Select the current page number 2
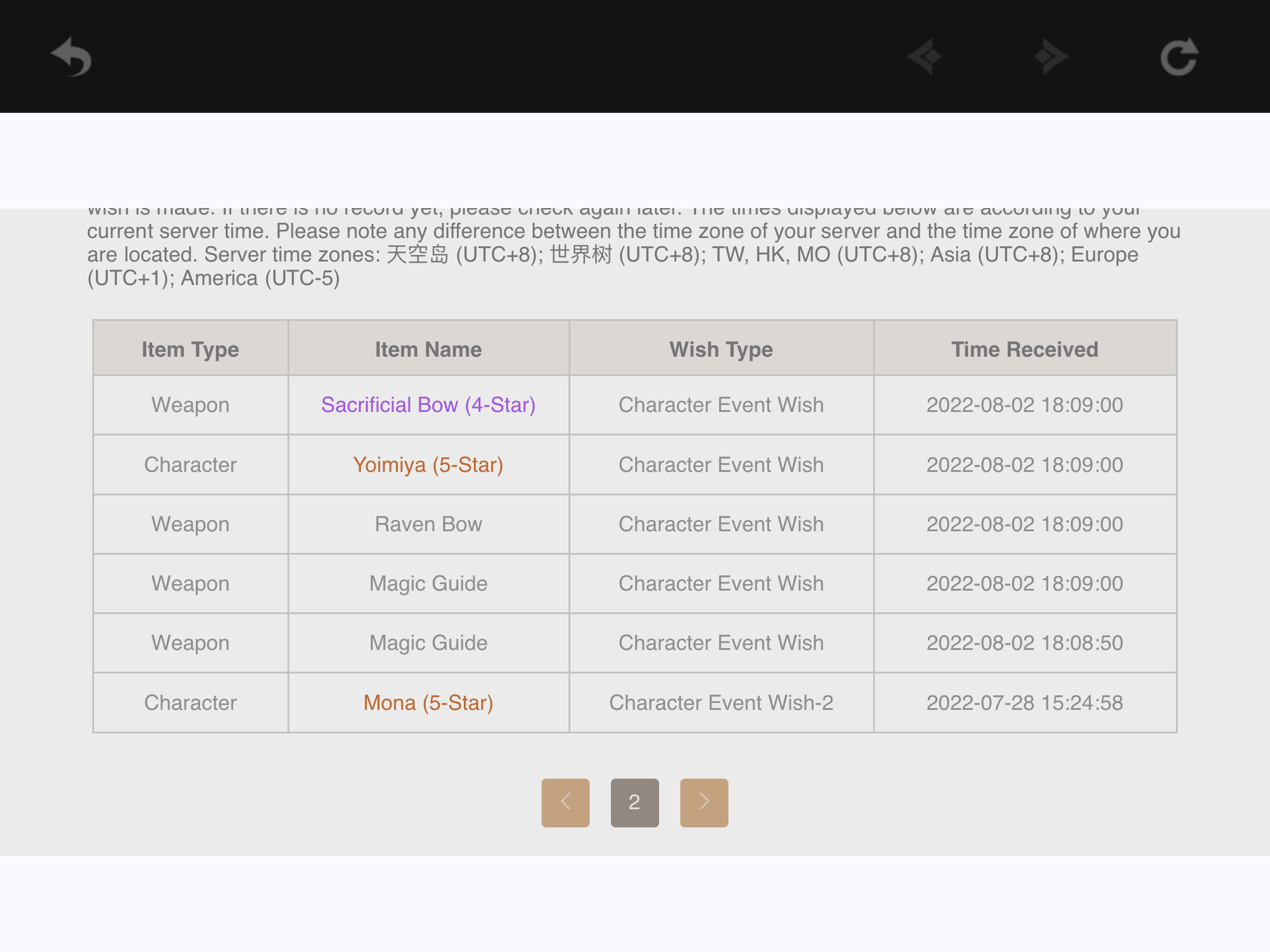 pyautogui.click(x=634, y=802)
